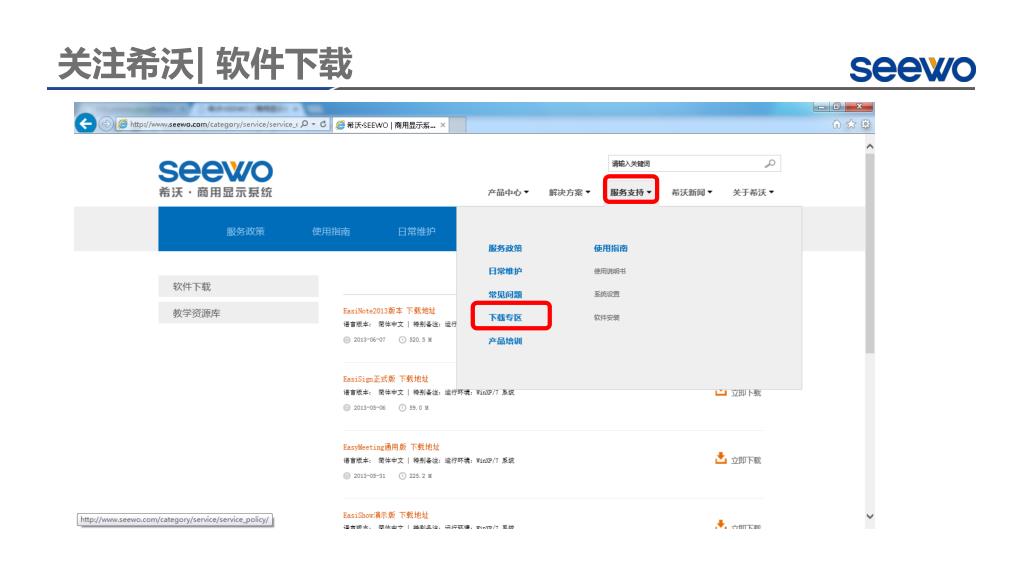Open the EasiSign正式版 download link

386,379
